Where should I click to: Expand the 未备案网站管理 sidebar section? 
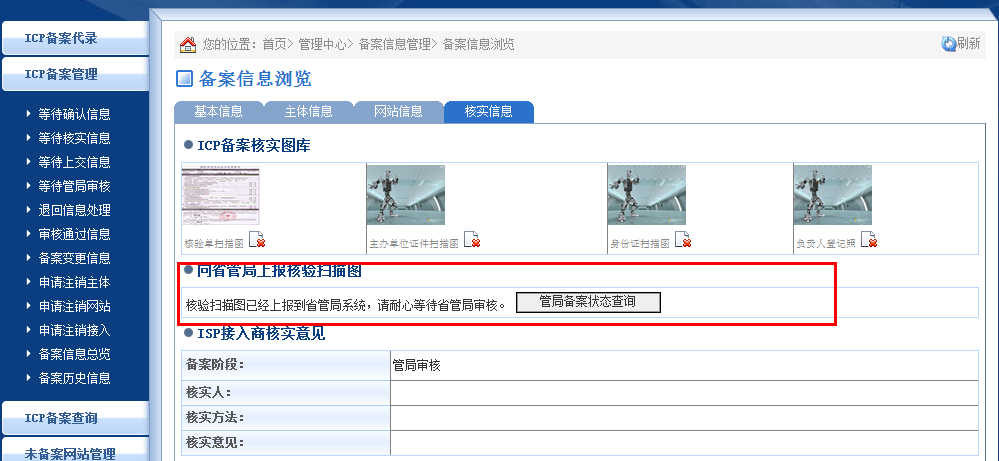(x=75, y=450)
